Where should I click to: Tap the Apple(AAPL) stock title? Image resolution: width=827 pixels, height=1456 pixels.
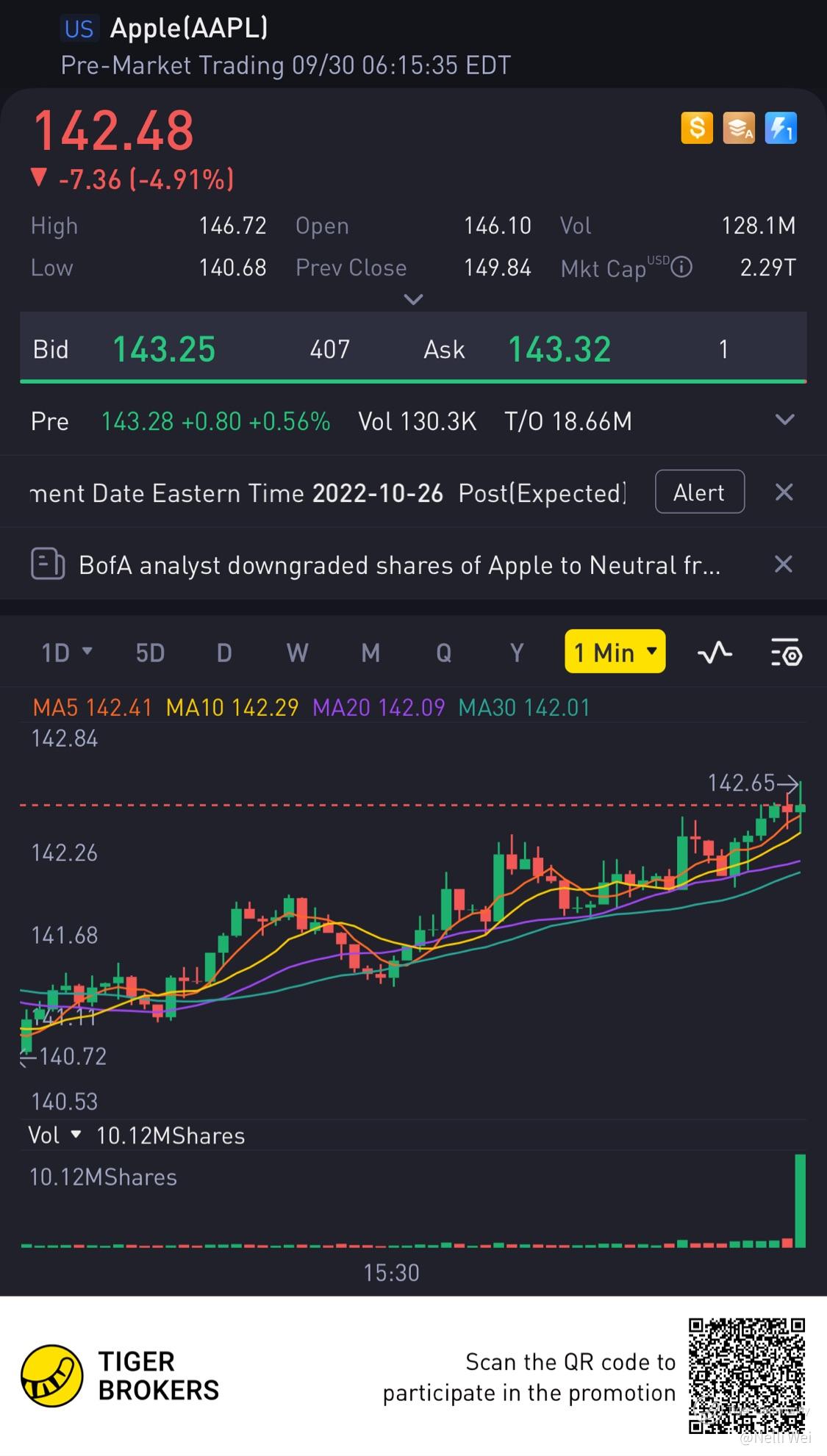click(189, 28)
